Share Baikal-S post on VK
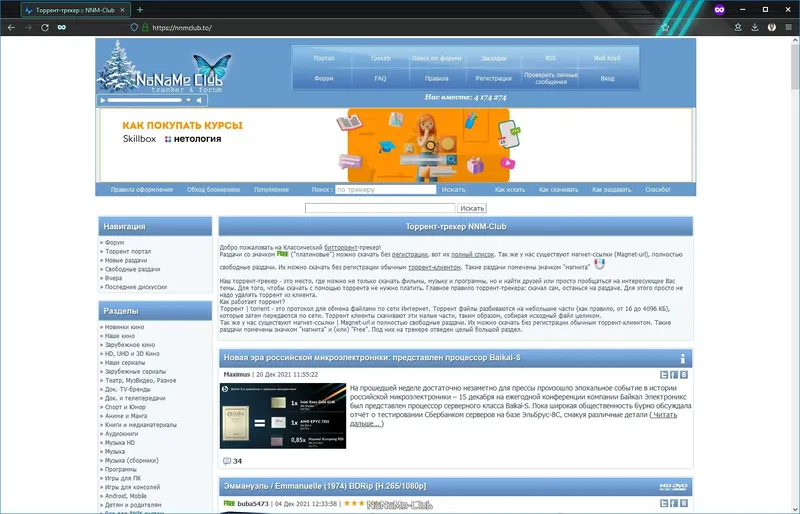The height and width of the screenshot is (514, 800). coord(684,375)
